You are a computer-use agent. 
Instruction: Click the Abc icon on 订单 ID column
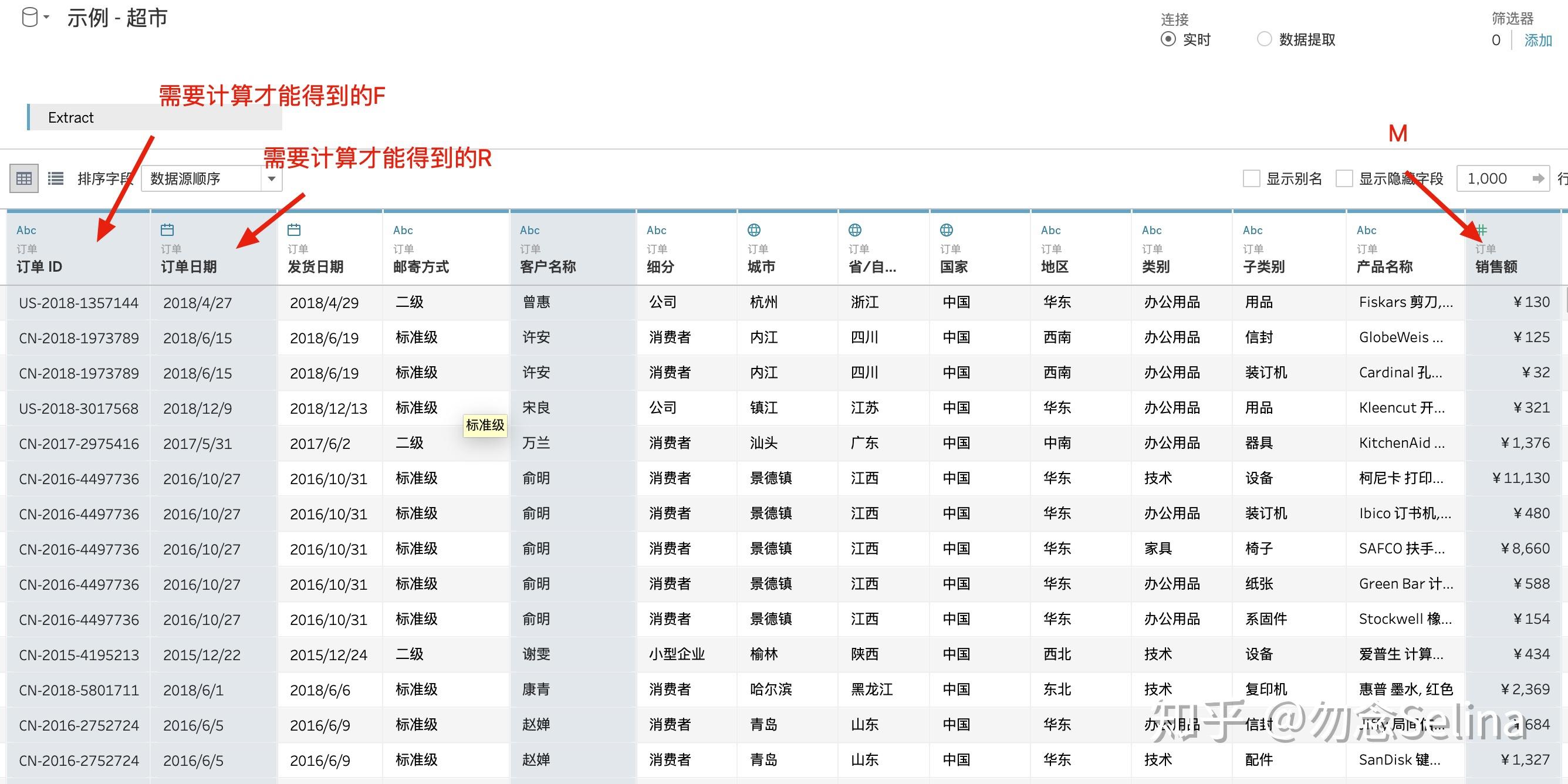pyautogui.click(x=26, y=229)
